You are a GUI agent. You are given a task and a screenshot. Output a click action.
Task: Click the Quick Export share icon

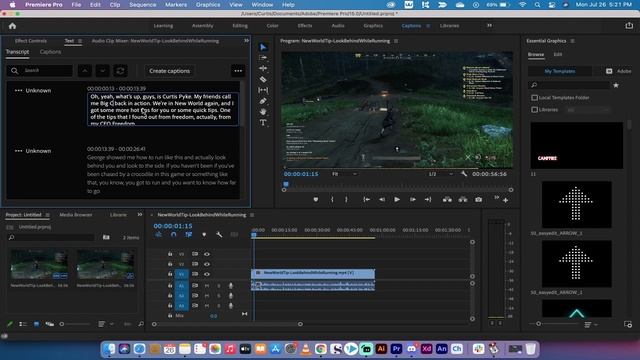[x=629, y=25]
